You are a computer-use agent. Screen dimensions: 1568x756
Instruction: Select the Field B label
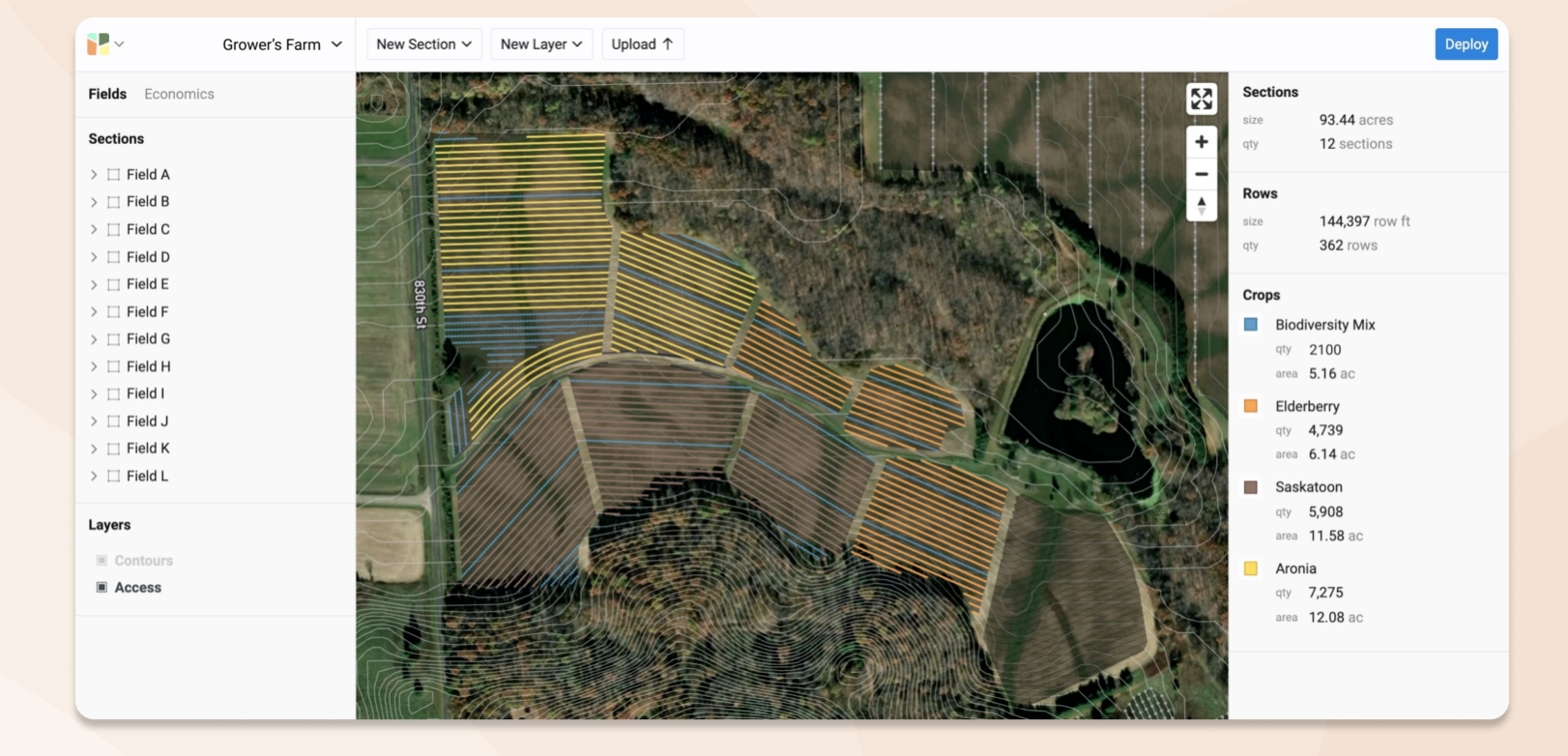[x=148, y=202]
